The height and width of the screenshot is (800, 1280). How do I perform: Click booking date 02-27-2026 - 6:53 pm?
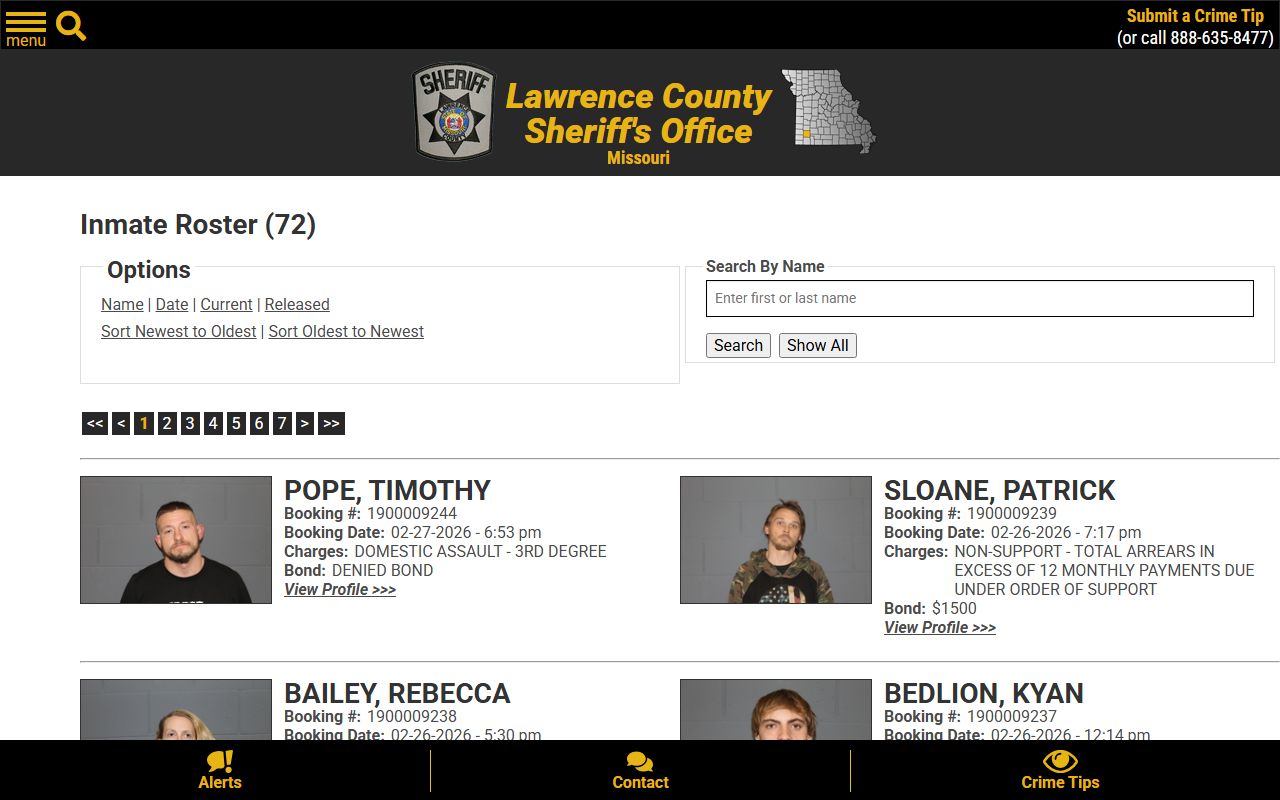[466, 532]
